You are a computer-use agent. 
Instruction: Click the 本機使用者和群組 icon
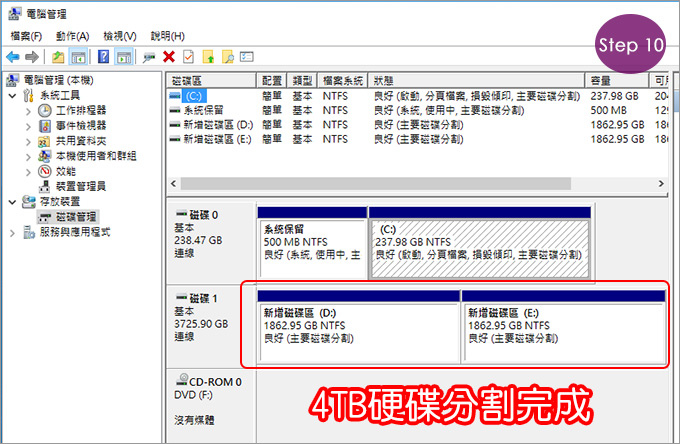click(x=44, y=156)
